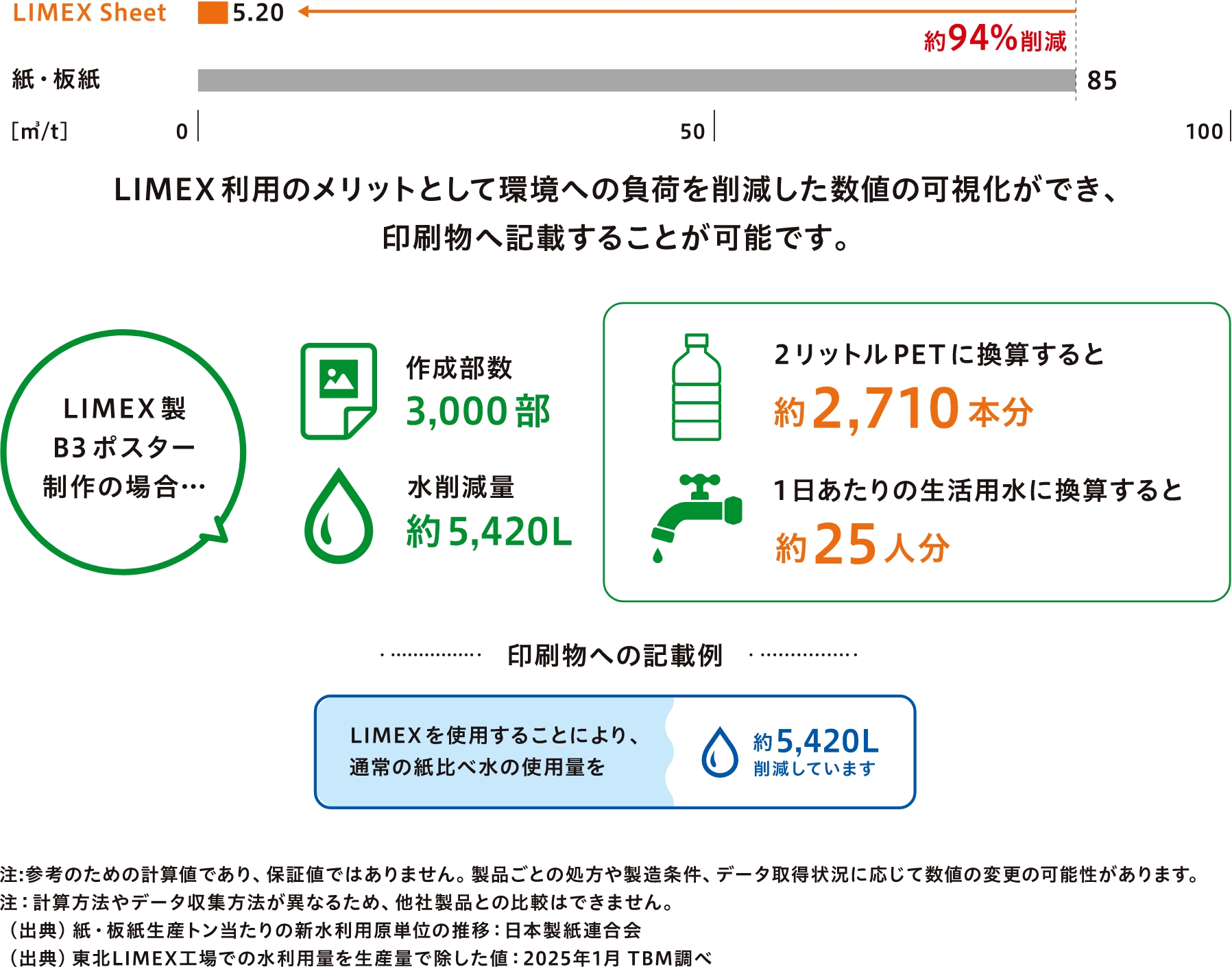Click the PET bottle icon
Screen dimensions: 1232x967
tap(696, 387)
